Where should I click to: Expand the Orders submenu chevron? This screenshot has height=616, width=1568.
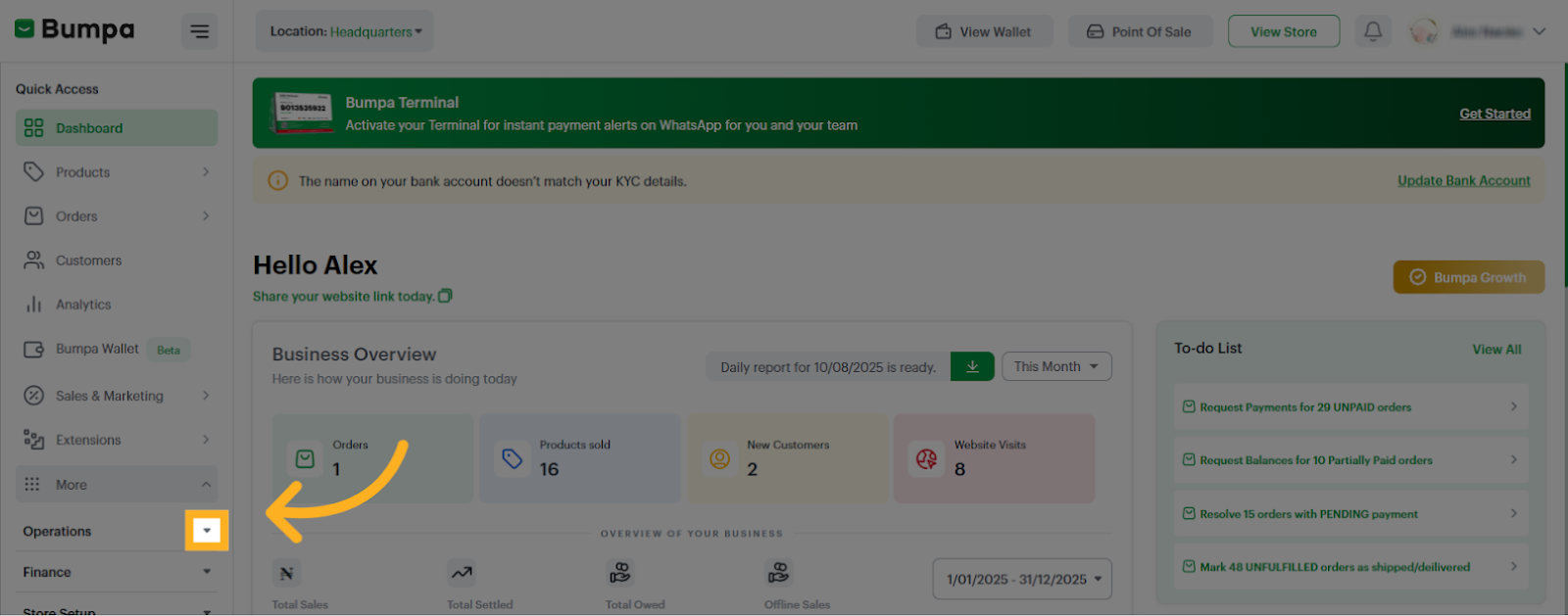point(206,216)
